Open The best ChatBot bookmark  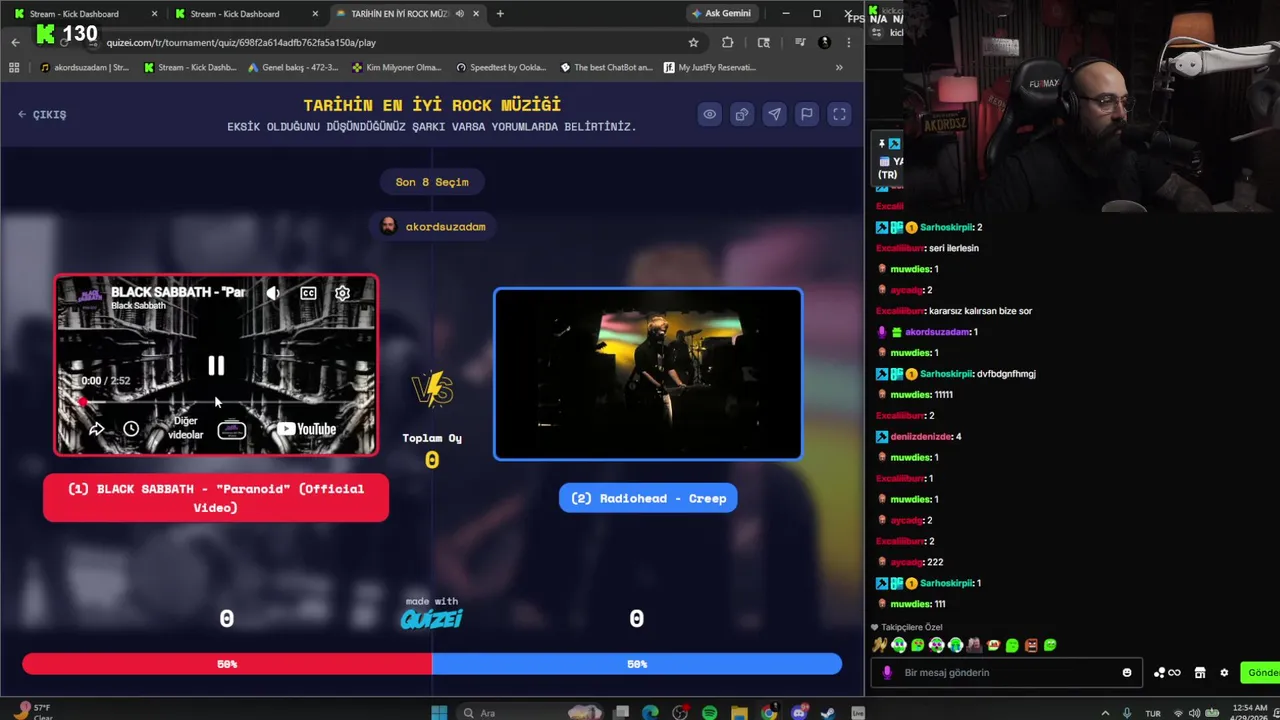(606, 68)
